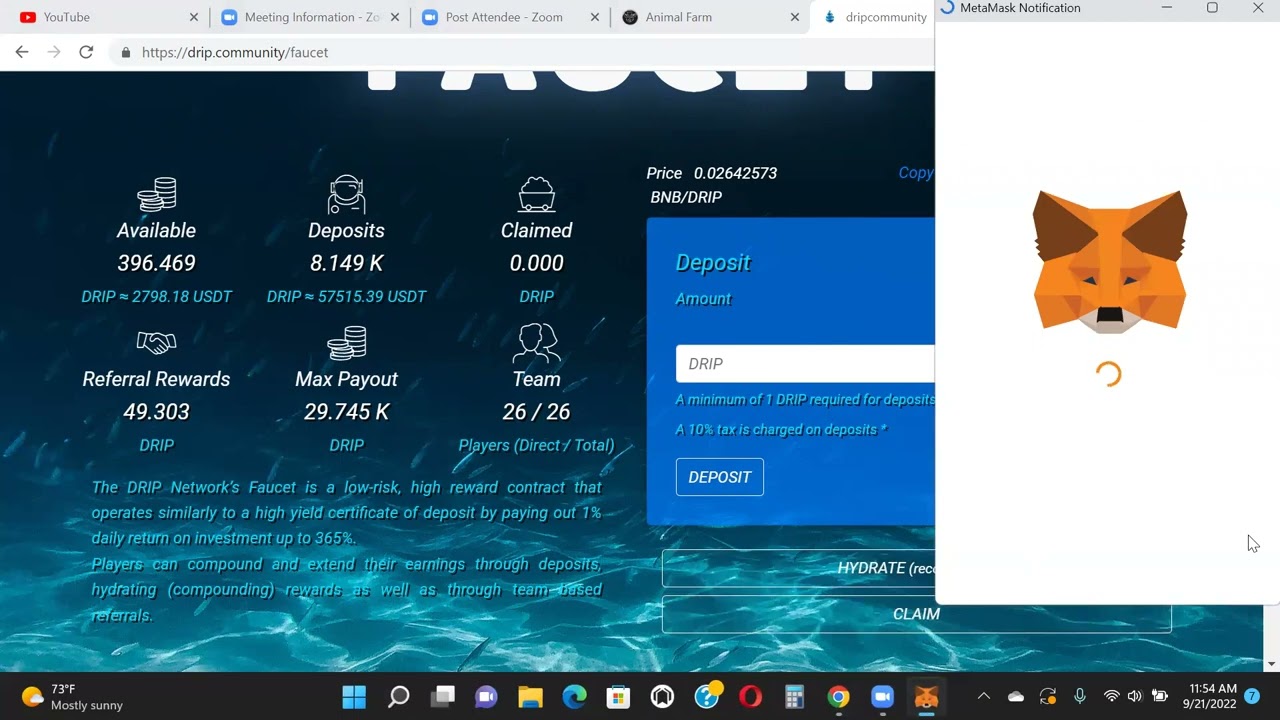1280x720 pixels.
Task: Click the MetaMask taskbar icon
Action: (927, 696)
